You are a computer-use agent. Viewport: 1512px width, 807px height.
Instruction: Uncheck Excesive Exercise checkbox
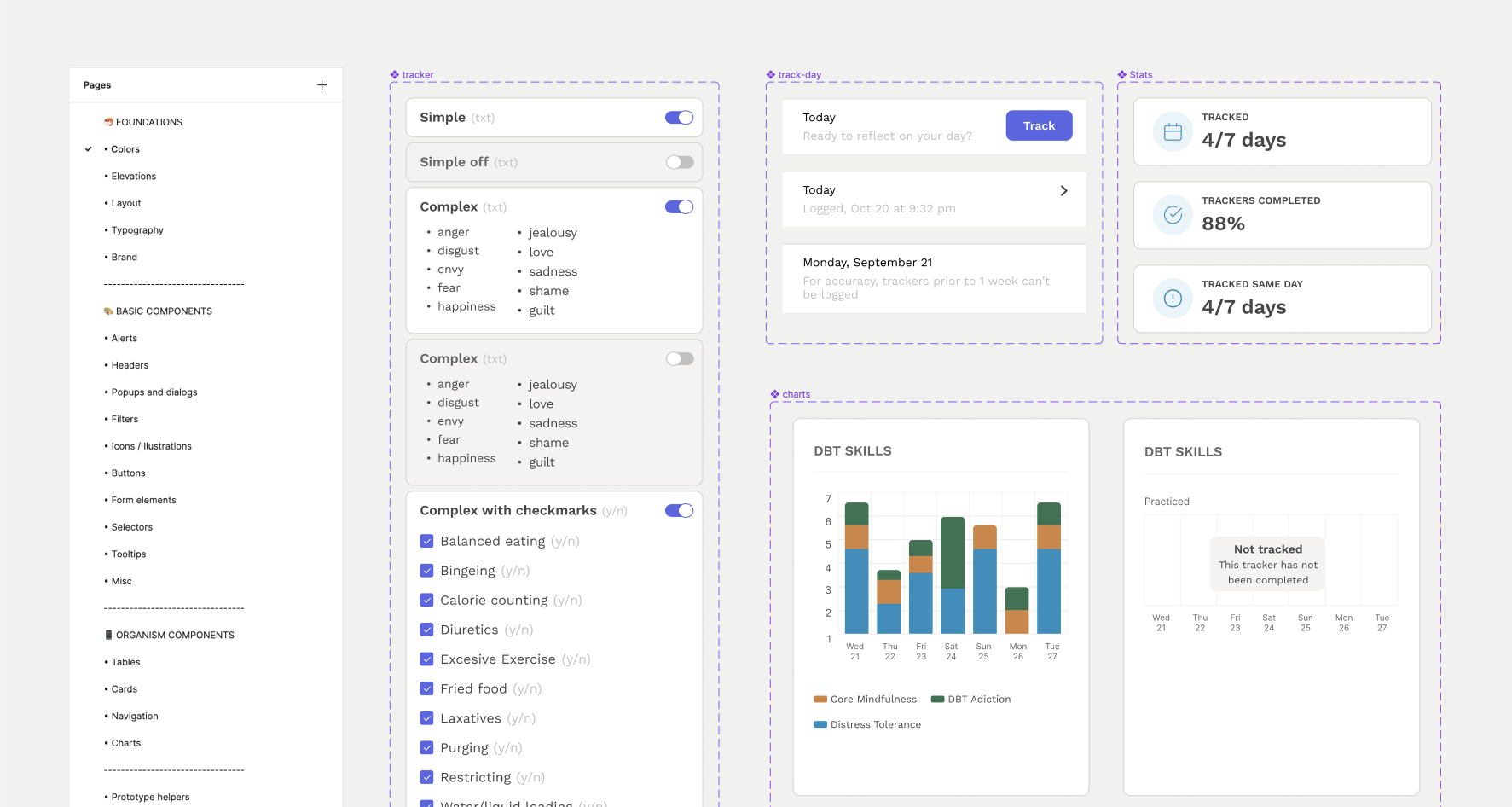(x=427, y=659)
